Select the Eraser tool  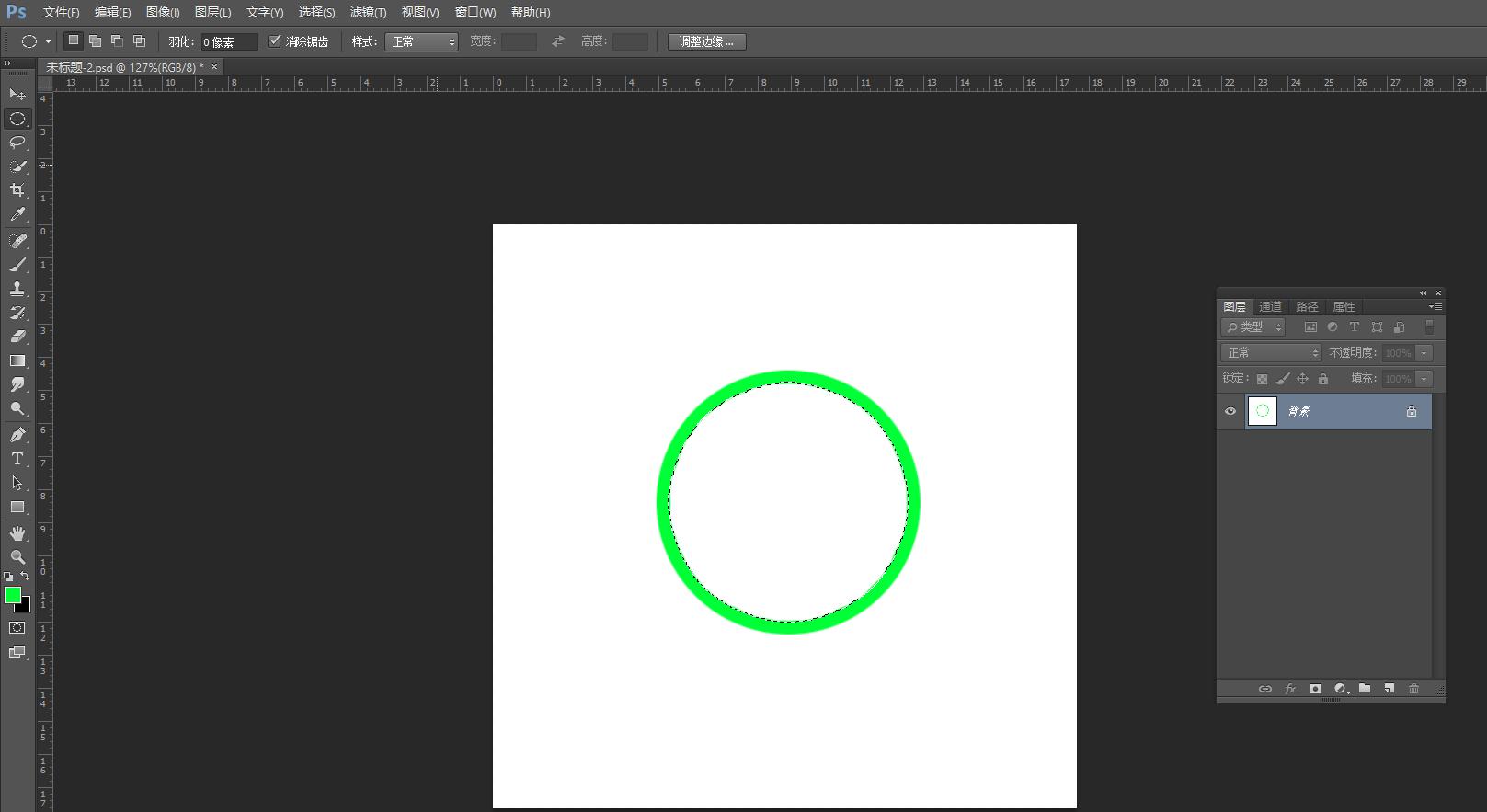17,337
